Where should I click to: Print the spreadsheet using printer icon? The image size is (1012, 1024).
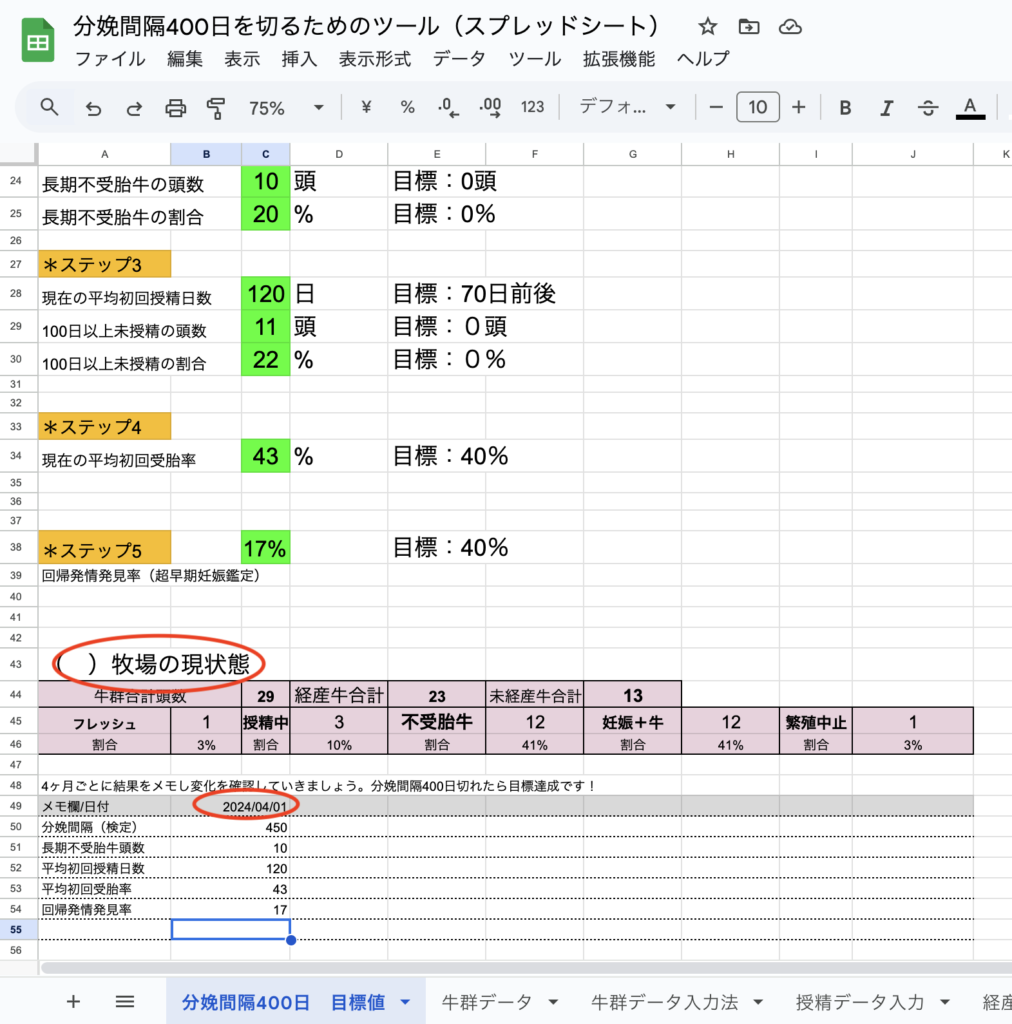coord(175,108)
